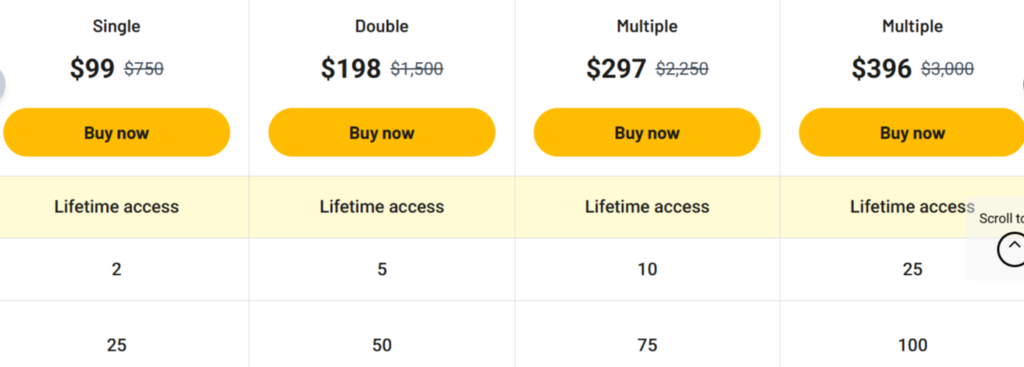Click the crossed-out $2,250 price
Screen dimensions: 1024x367
pyautogui.click(x=682, y=69)
